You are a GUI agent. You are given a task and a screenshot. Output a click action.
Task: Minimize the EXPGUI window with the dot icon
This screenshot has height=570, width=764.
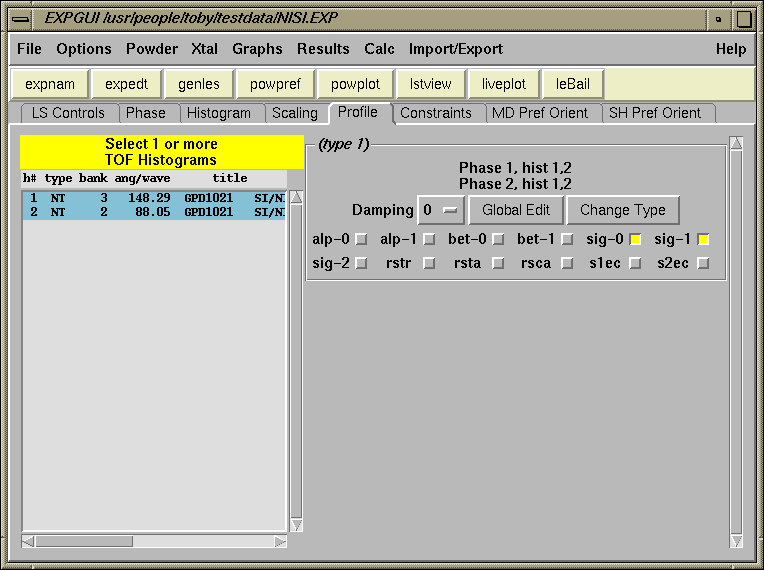(719, 19)
